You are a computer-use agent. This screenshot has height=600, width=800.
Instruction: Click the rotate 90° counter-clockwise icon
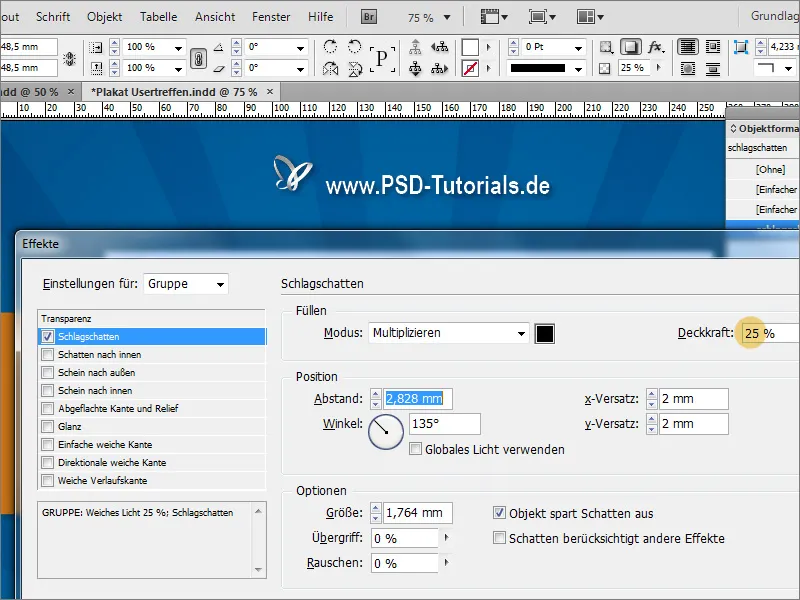[355, 46]
